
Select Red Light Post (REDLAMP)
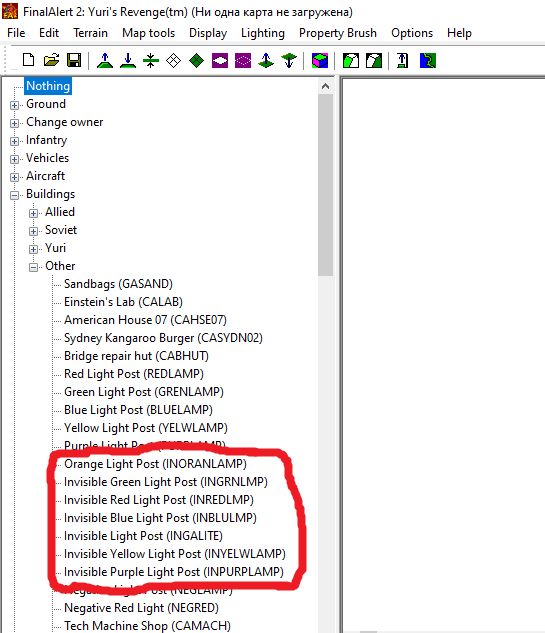134,374
